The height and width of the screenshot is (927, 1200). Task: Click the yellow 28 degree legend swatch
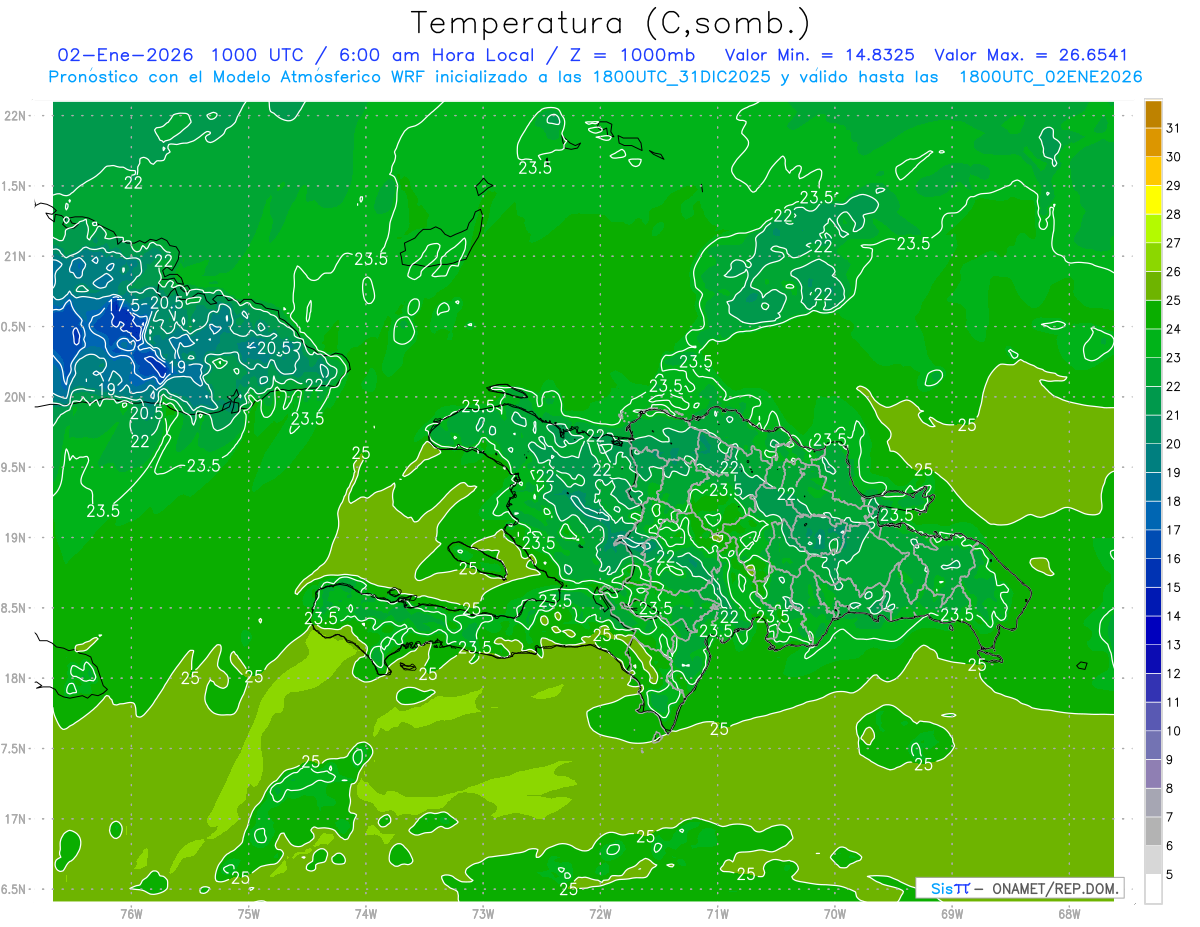point(1153,200)
